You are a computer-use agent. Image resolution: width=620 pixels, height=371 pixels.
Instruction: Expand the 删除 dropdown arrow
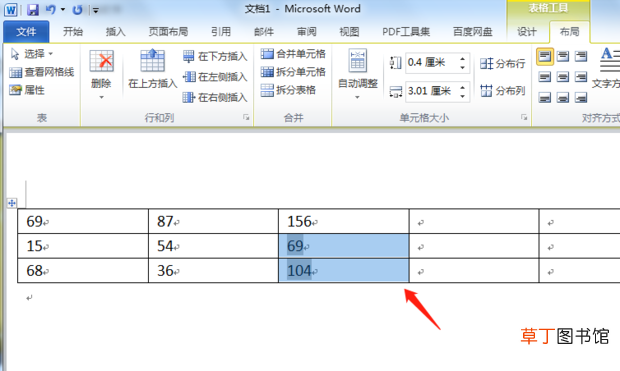[101, 97]
